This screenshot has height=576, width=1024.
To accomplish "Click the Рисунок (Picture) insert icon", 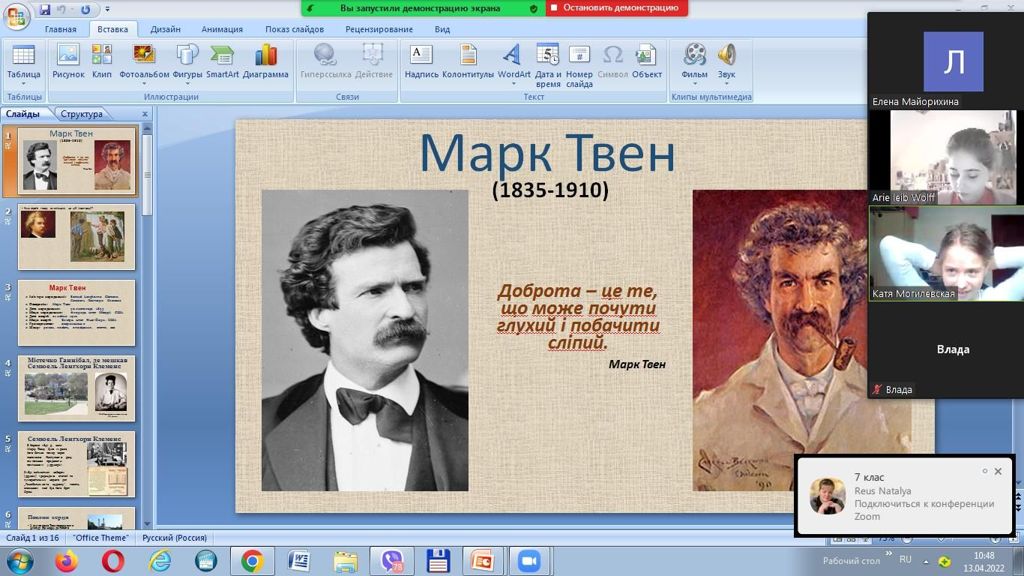I will [x=68, y=61].
